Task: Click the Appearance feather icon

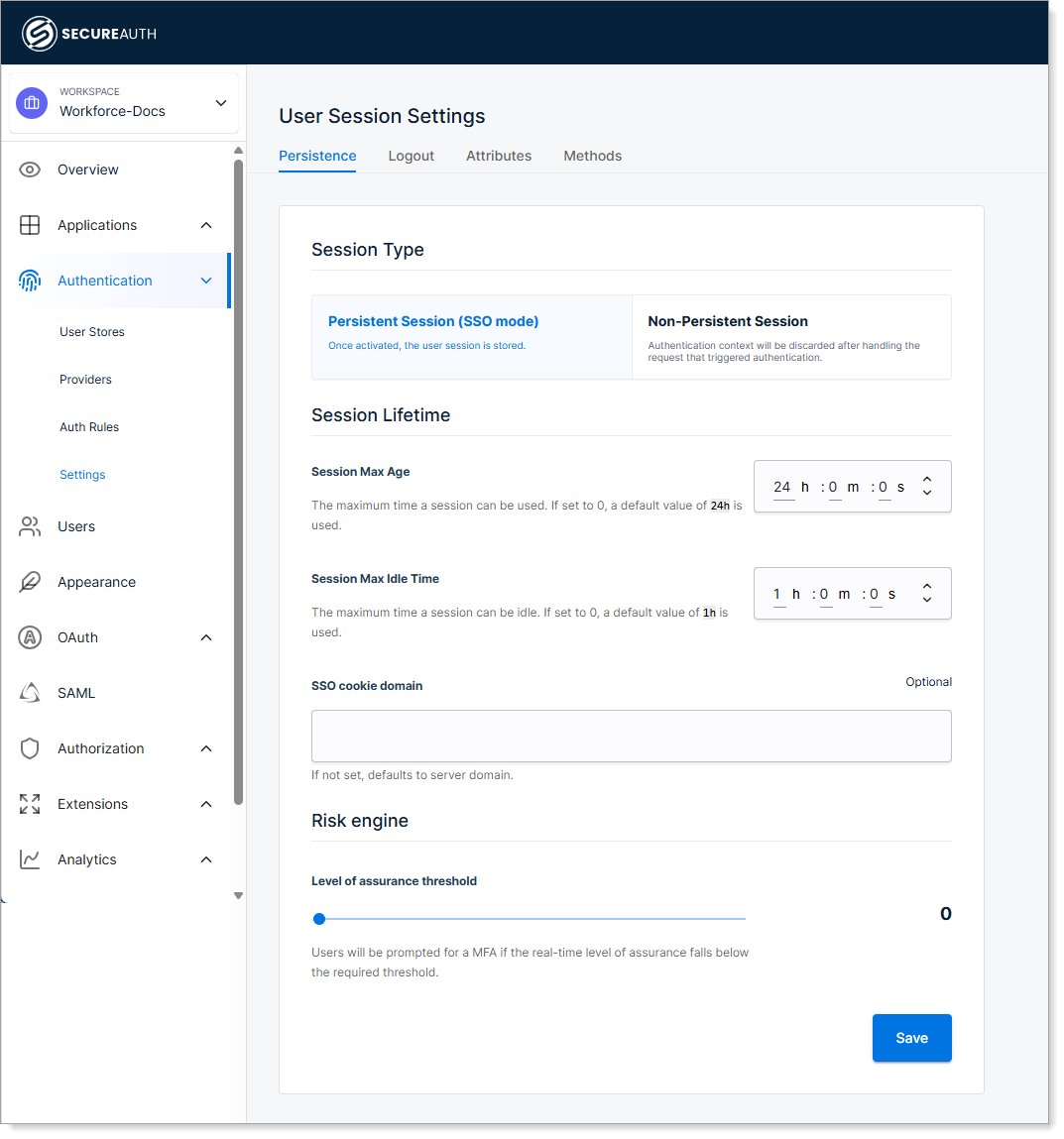Action: (30, 582)
